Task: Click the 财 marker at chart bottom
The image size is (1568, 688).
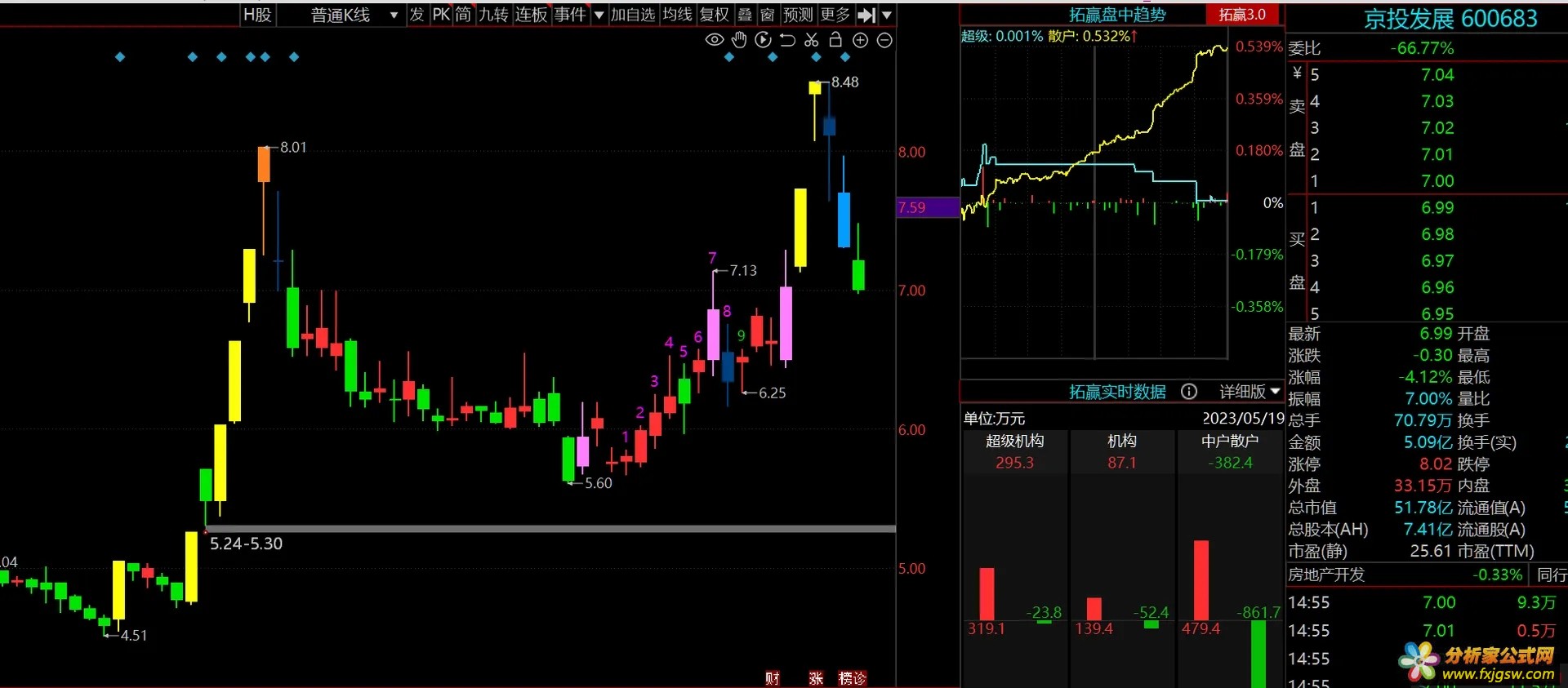Action: click(773, 678)
